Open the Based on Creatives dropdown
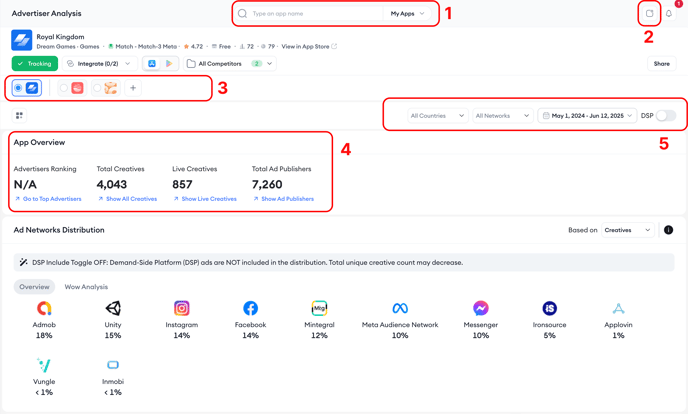Image resolution: width=688 pixels, height=414 pixels. pyautogui.click(x=627, y=230)
